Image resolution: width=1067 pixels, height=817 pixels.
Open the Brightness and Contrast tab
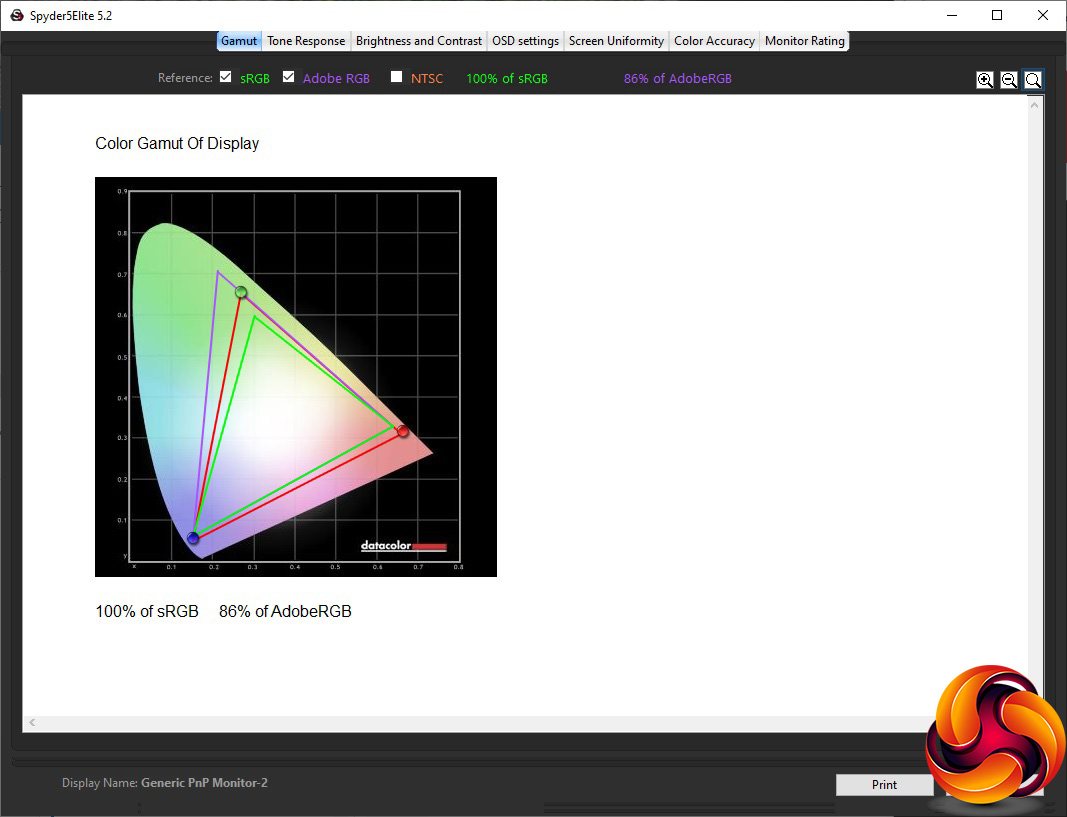[x=418, y=41]
